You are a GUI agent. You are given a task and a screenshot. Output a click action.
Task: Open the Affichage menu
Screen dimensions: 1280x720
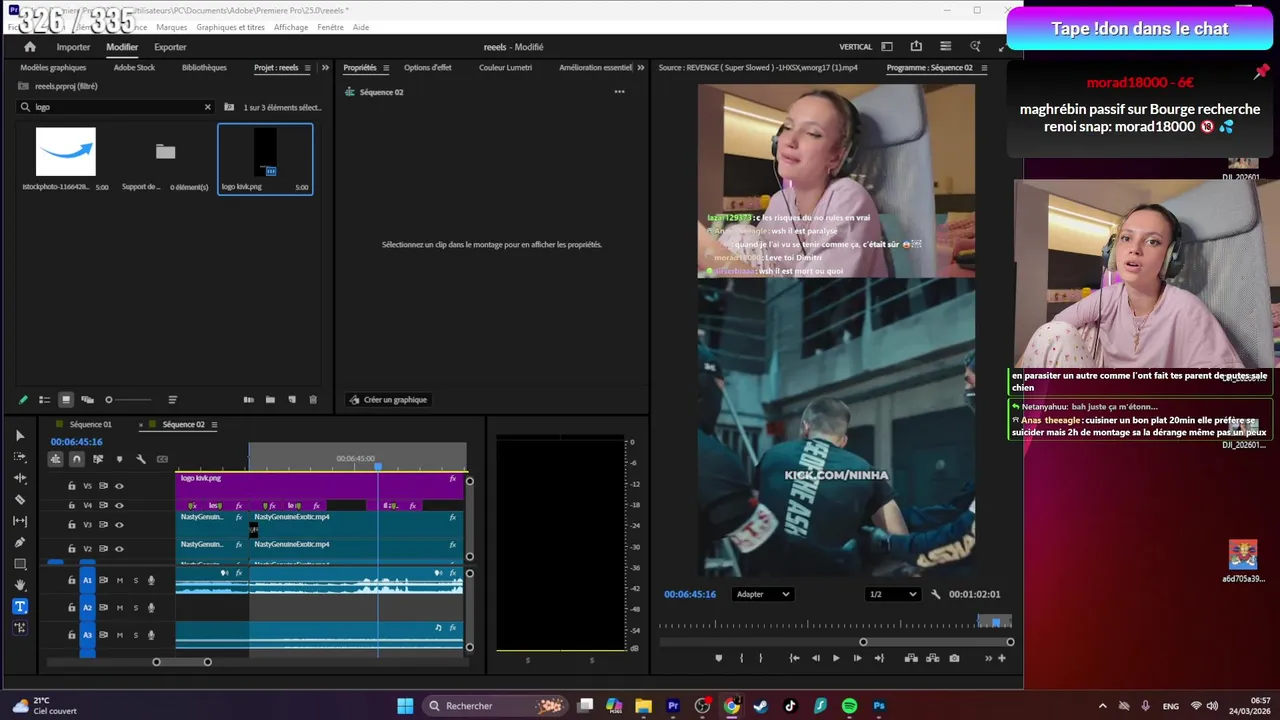pos(291,27)
